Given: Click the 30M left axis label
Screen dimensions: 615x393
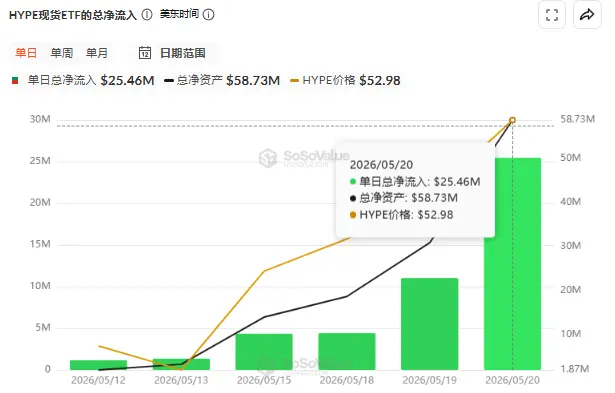Looking at the screenshot, I should [x=40, y=119].
